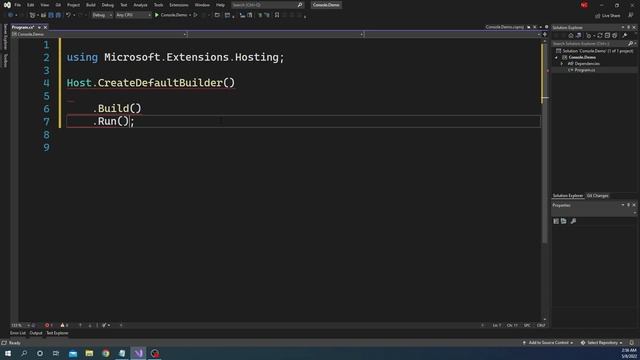The width and height of the screenshot is (640, 360).
Task: Open the Build menu
Action: tap(91, 5)
